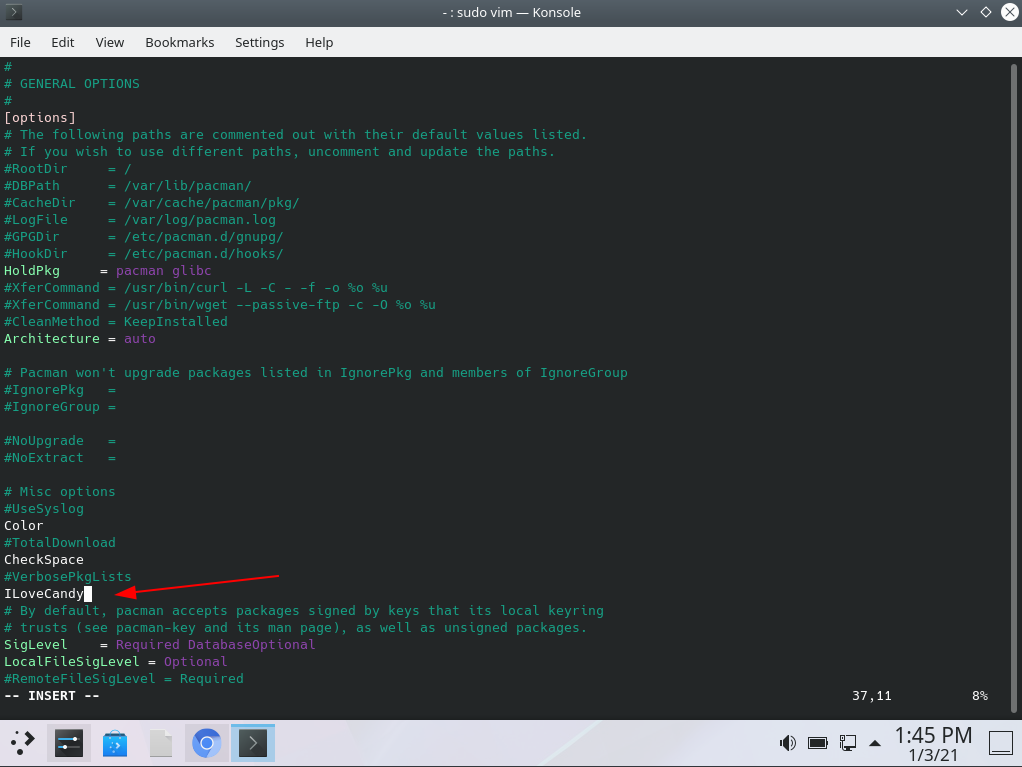
Task: Open the Edit menu
Action: (x=62, y=42)
